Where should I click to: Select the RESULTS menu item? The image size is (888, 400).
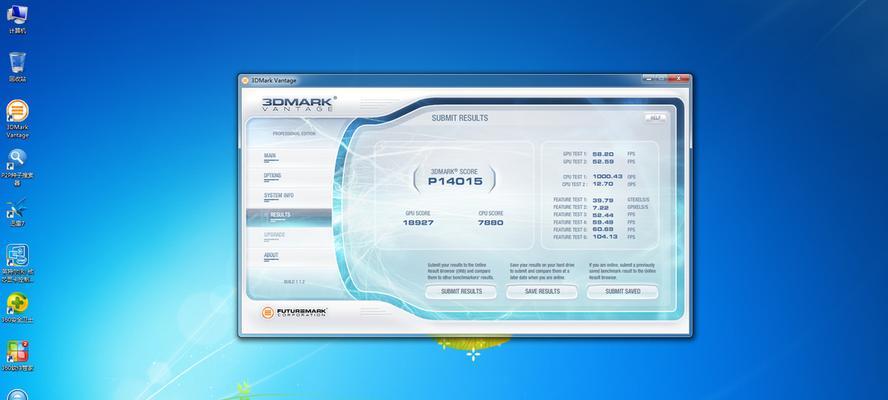[x=289, y=217]
